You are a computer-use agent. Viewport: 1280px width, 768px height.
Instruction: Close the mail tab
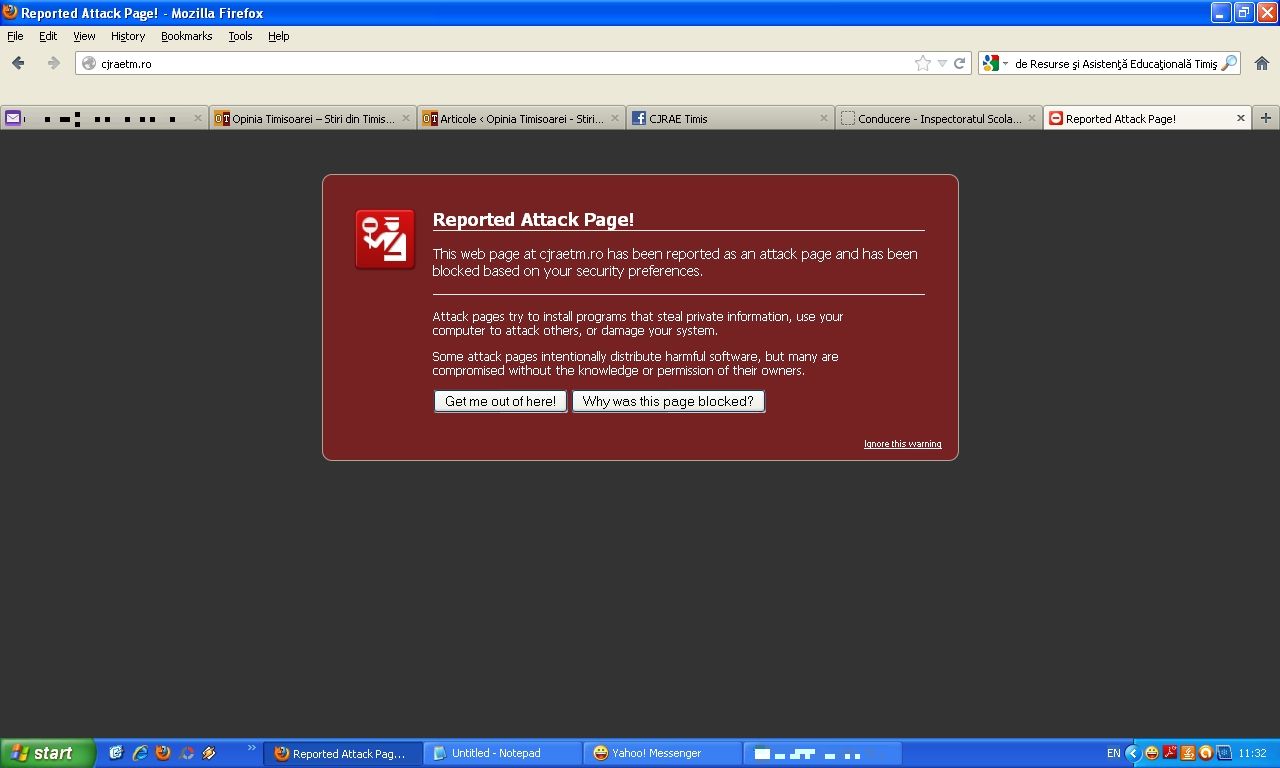(x=197, y=118)
